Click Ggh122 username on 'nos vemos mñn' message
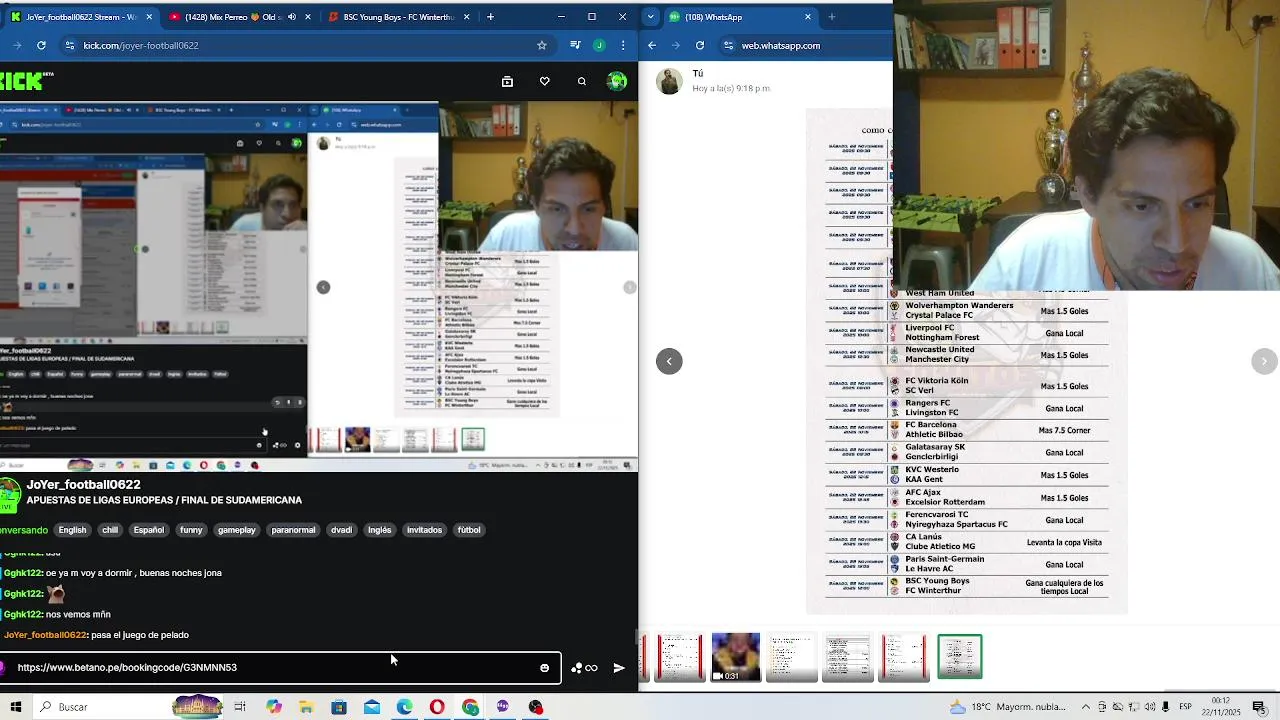 click(23, 614)
